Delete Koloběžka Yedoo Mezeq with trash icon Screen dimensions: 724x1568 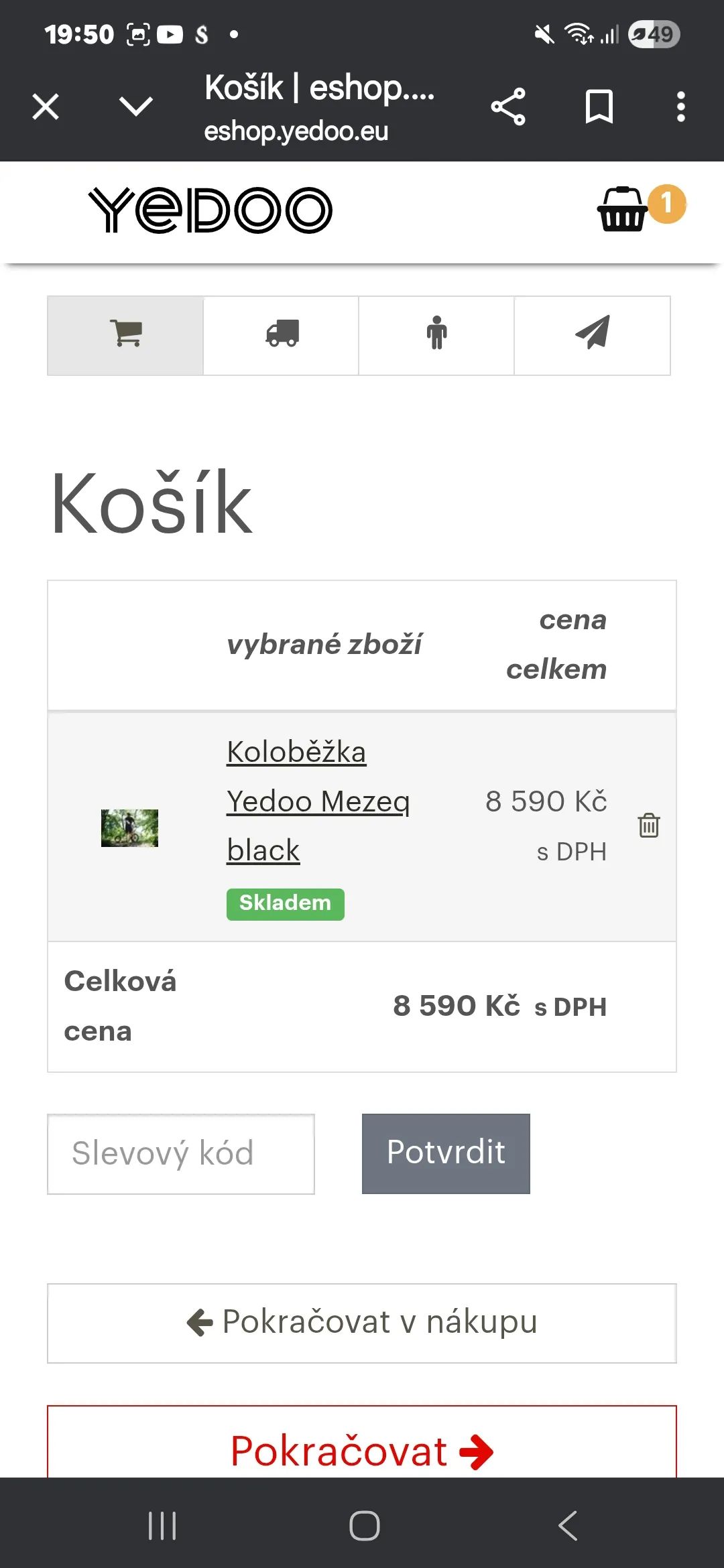[x=648, y=826]
